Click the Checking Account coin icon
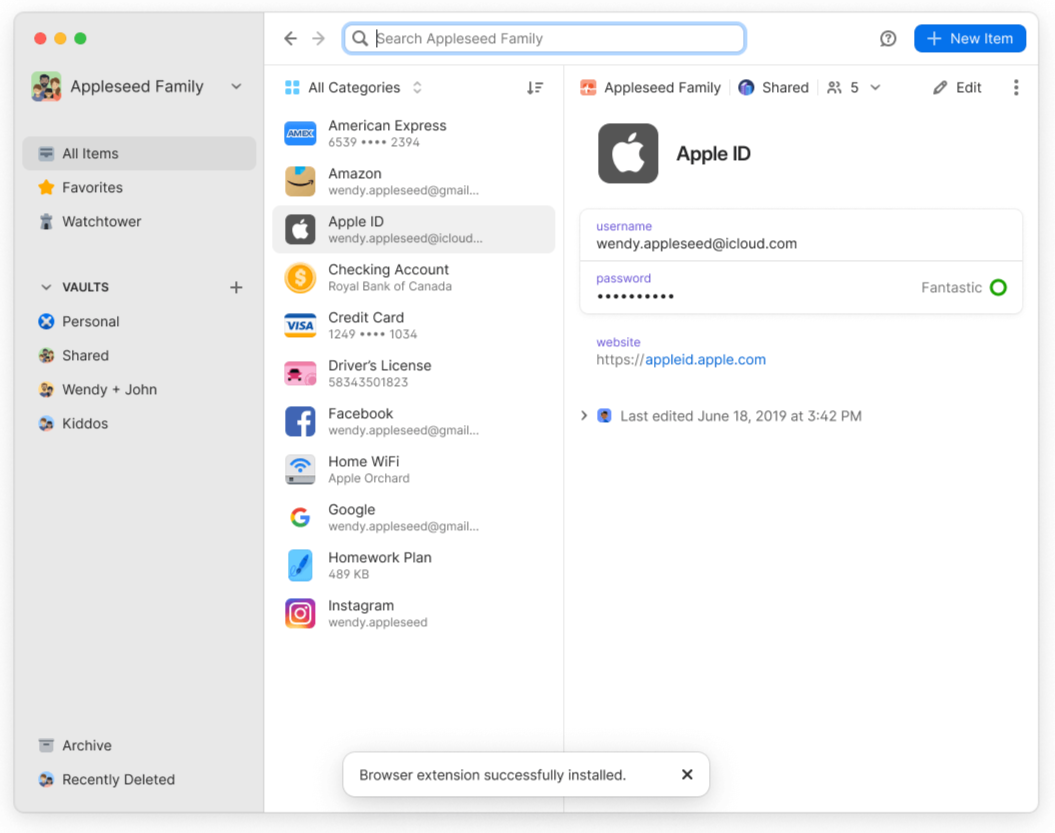This screenshot has height=833, width=1055. click(x=300, y=277)
